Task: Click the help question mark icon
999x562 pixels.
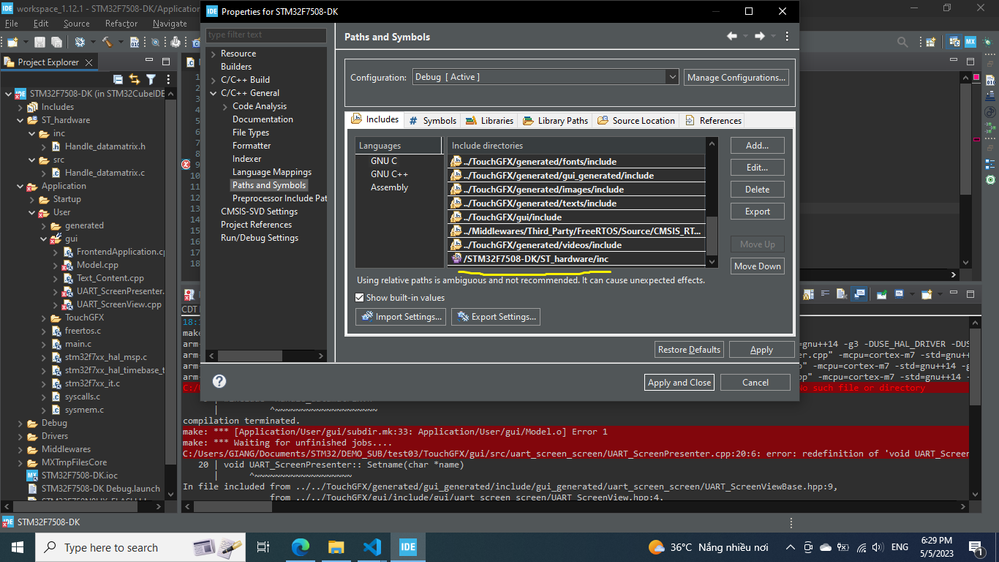Action: pos(219,381)
